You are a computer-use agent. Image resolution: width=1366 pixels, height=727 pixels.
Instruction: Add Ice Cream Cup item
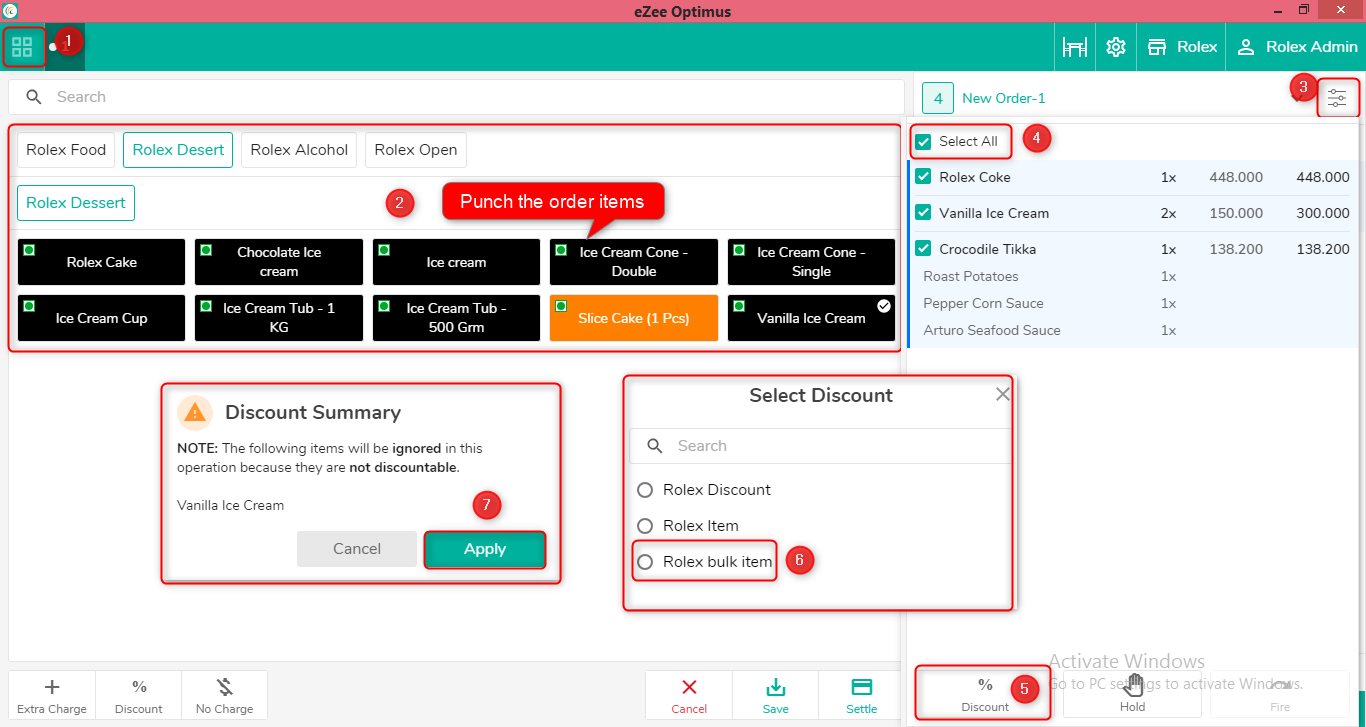point(101,318)
